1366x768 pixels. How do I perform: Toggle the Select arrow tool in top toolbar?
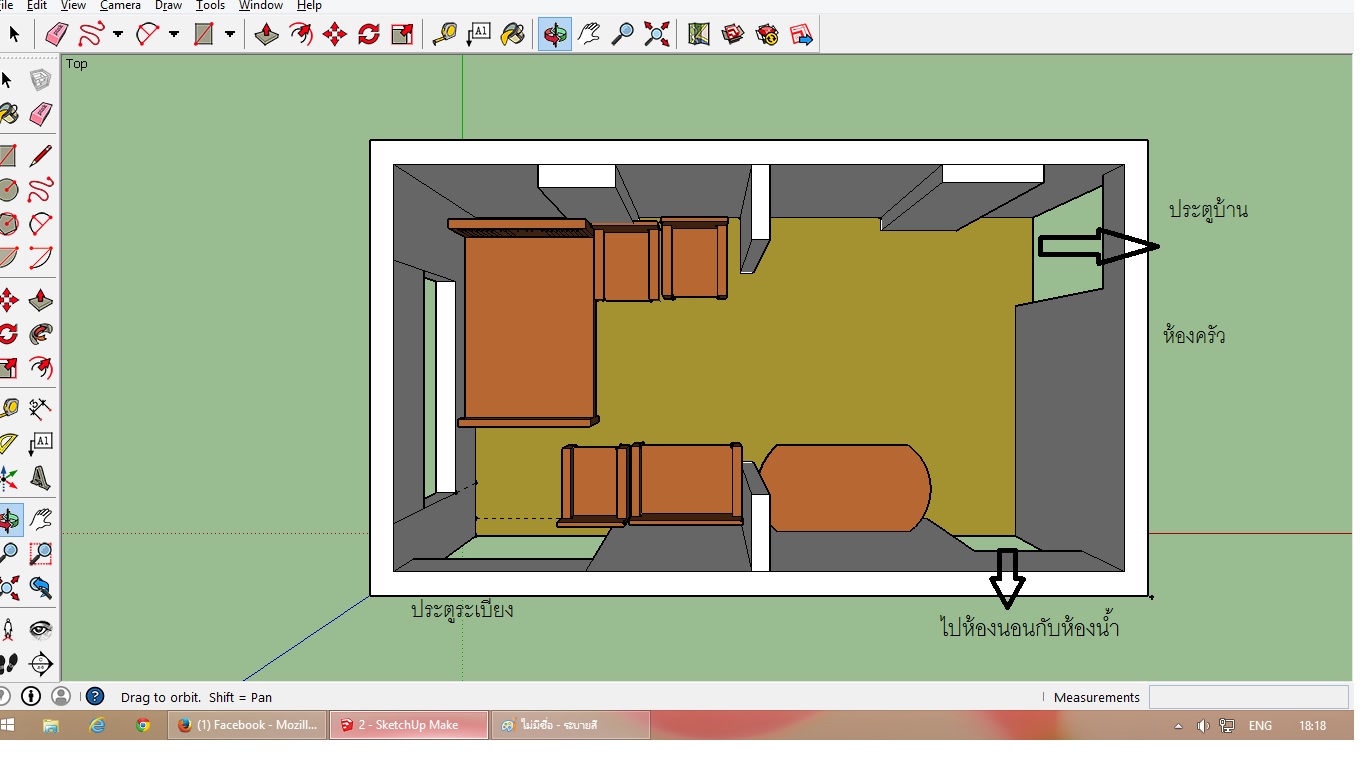pos(14,35)
